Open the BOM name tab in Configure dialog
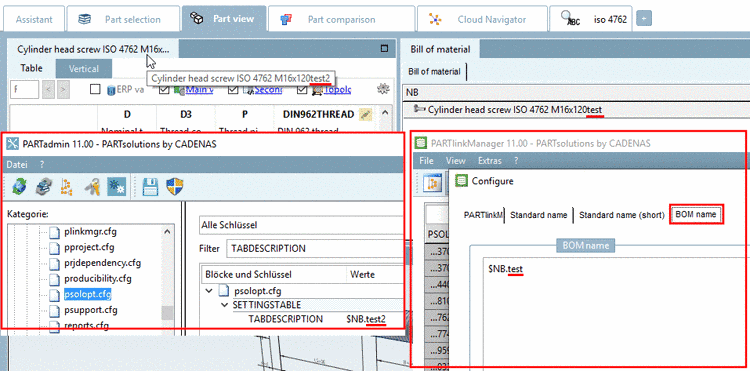This screenshot has height=371, width=750. [696, 215]
